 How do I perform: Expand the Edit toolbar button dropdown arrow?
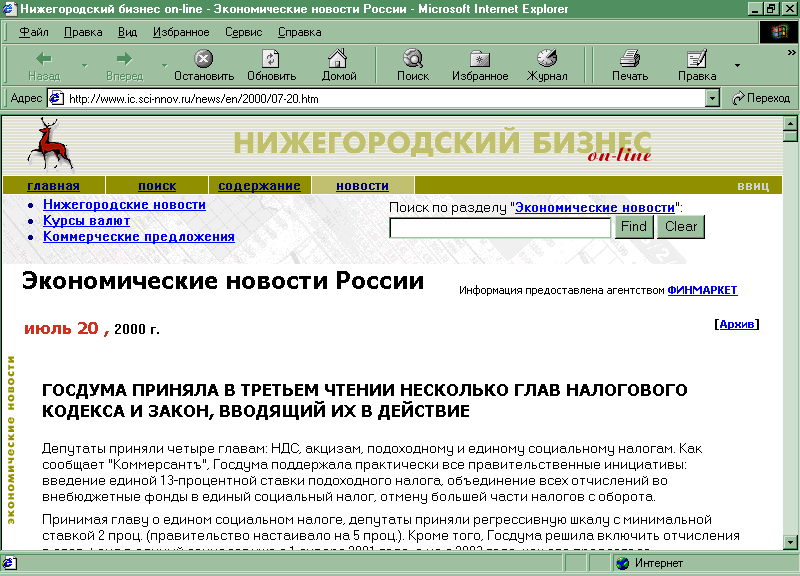point(737,66)
